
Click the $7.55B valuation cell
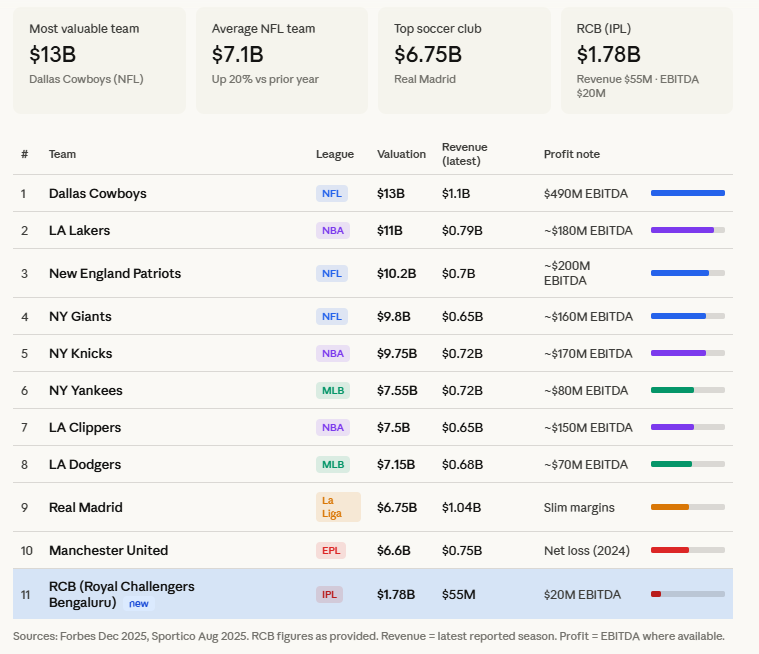(397, 391)
